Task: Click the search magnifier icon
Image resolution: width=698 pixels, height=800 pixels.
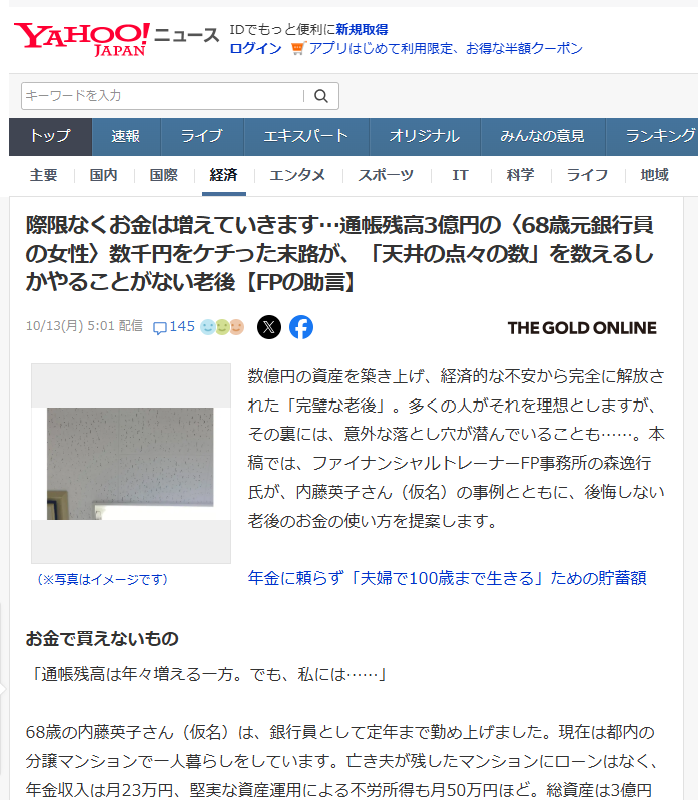Action: [321, 96]
